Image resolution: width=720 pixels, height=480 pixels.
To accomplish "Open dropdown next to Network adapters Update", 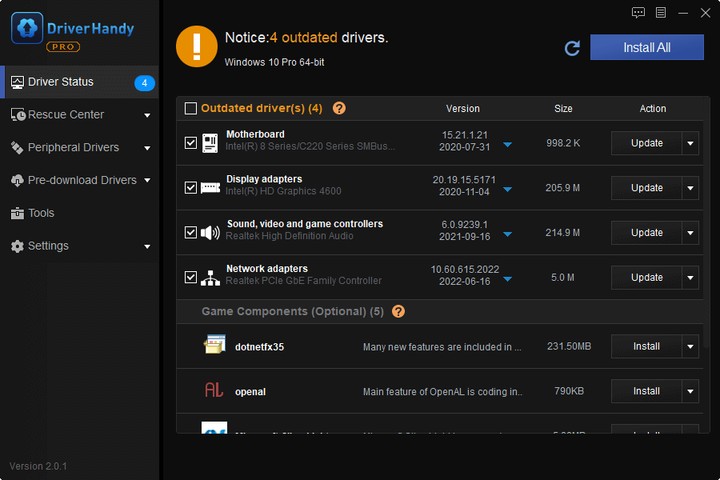I will [690, 277].
